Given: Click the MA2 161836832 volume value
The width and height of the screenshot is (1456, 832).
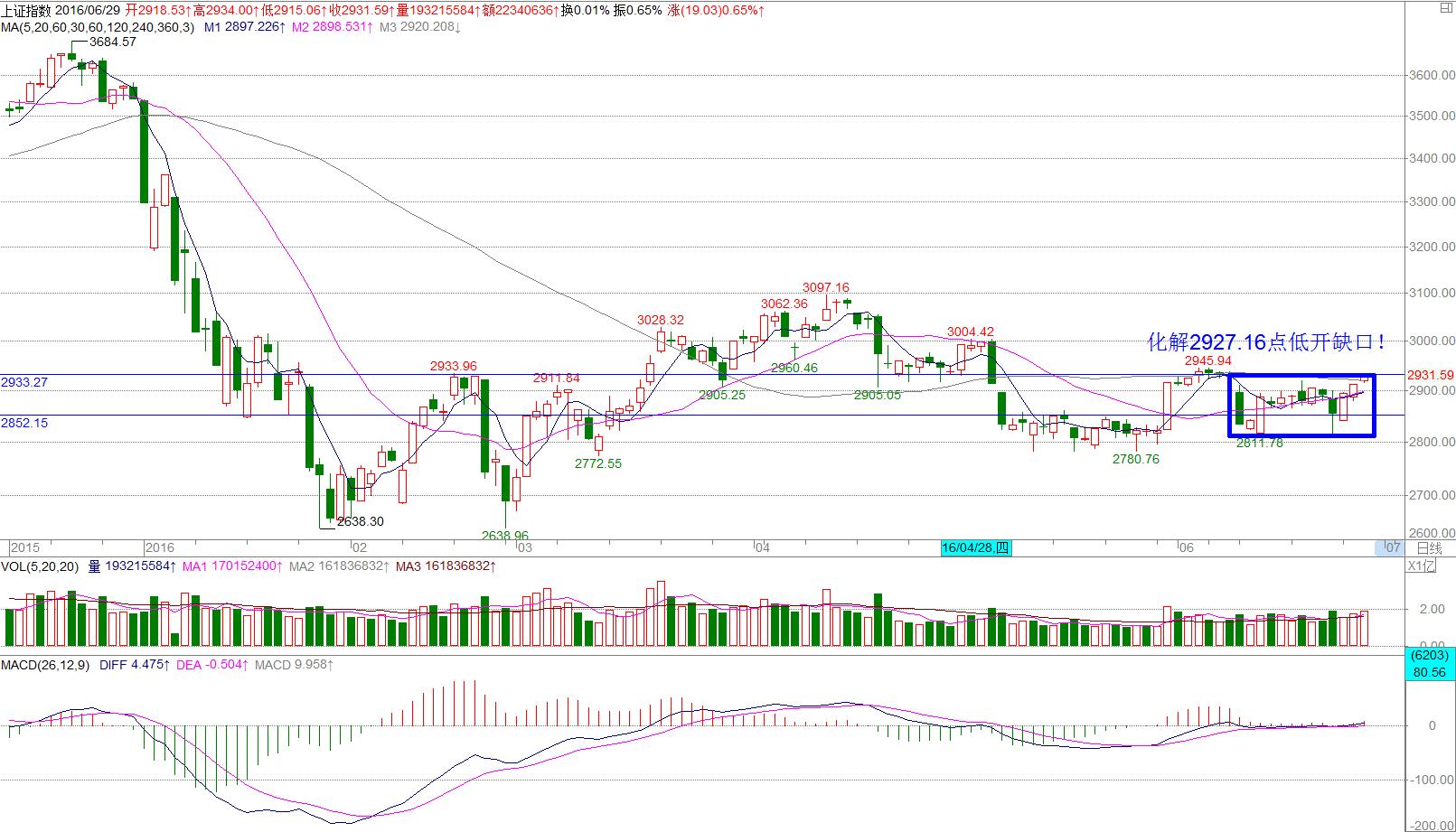Looking at the screenshot, I should point(340,566).
